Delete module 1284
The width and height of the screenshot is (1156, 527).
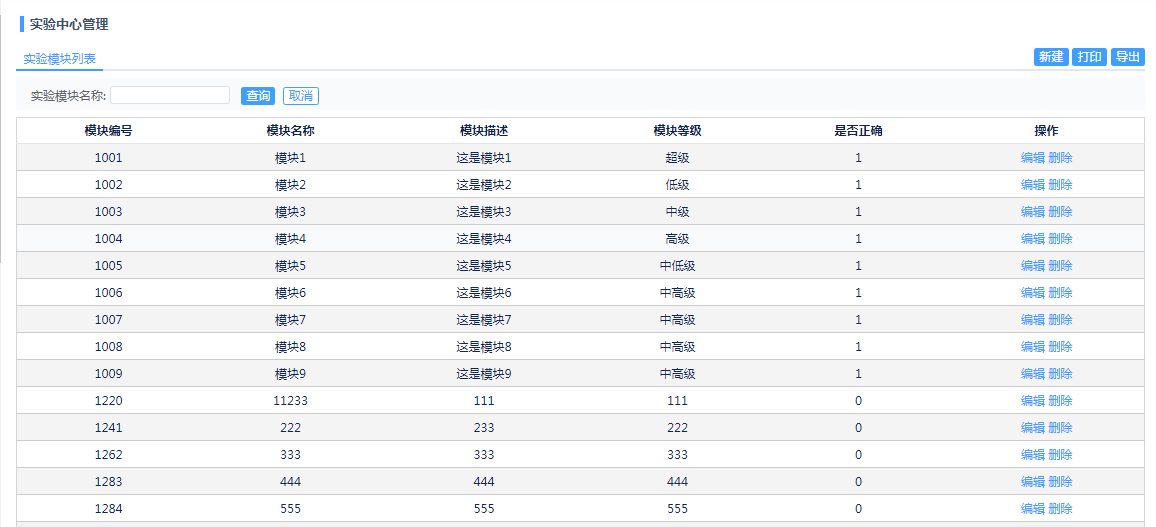(1060, 509)
